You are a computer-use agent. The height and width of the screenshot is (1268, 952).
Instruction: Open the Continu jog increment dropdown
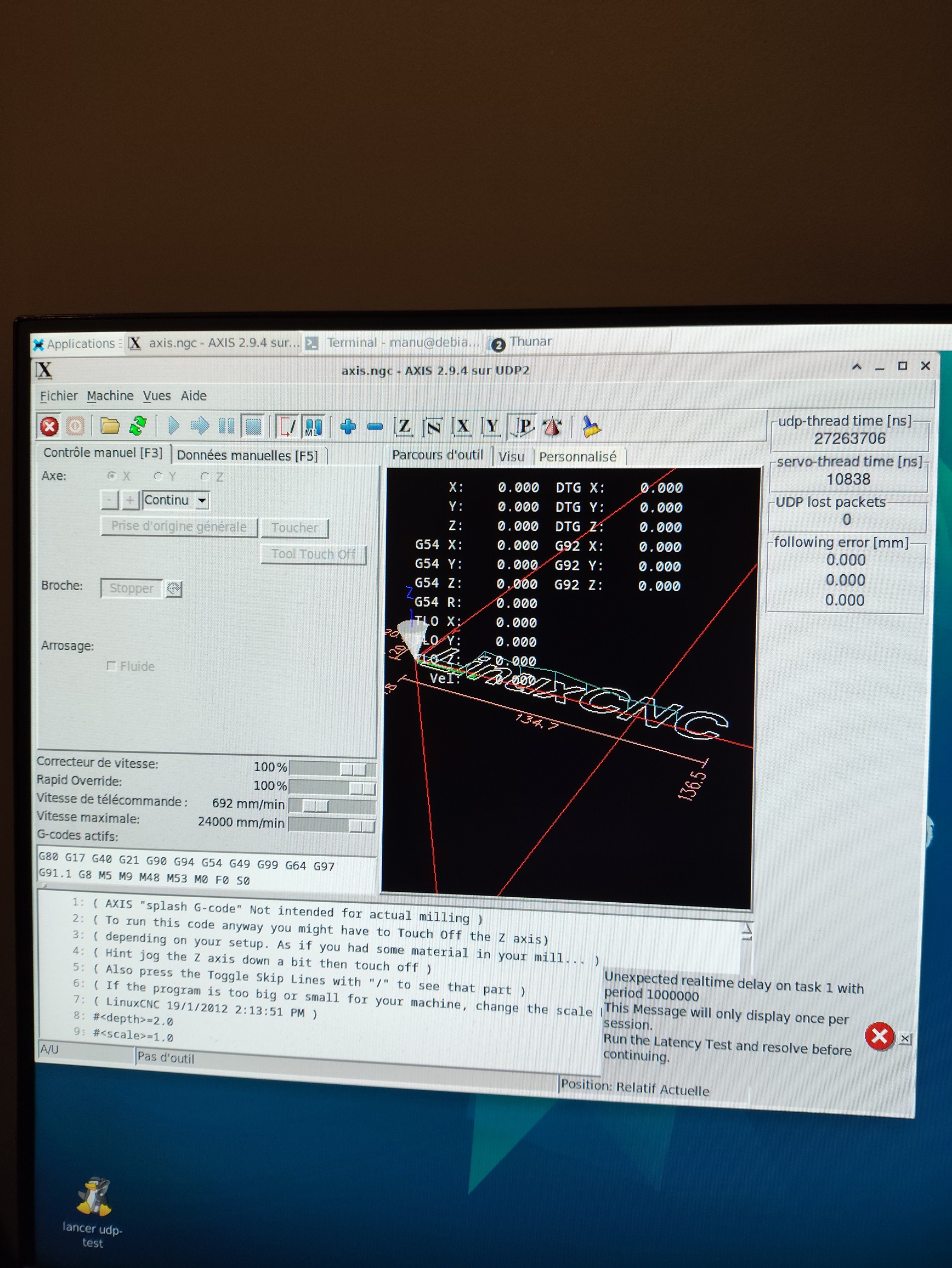[202, 500]
